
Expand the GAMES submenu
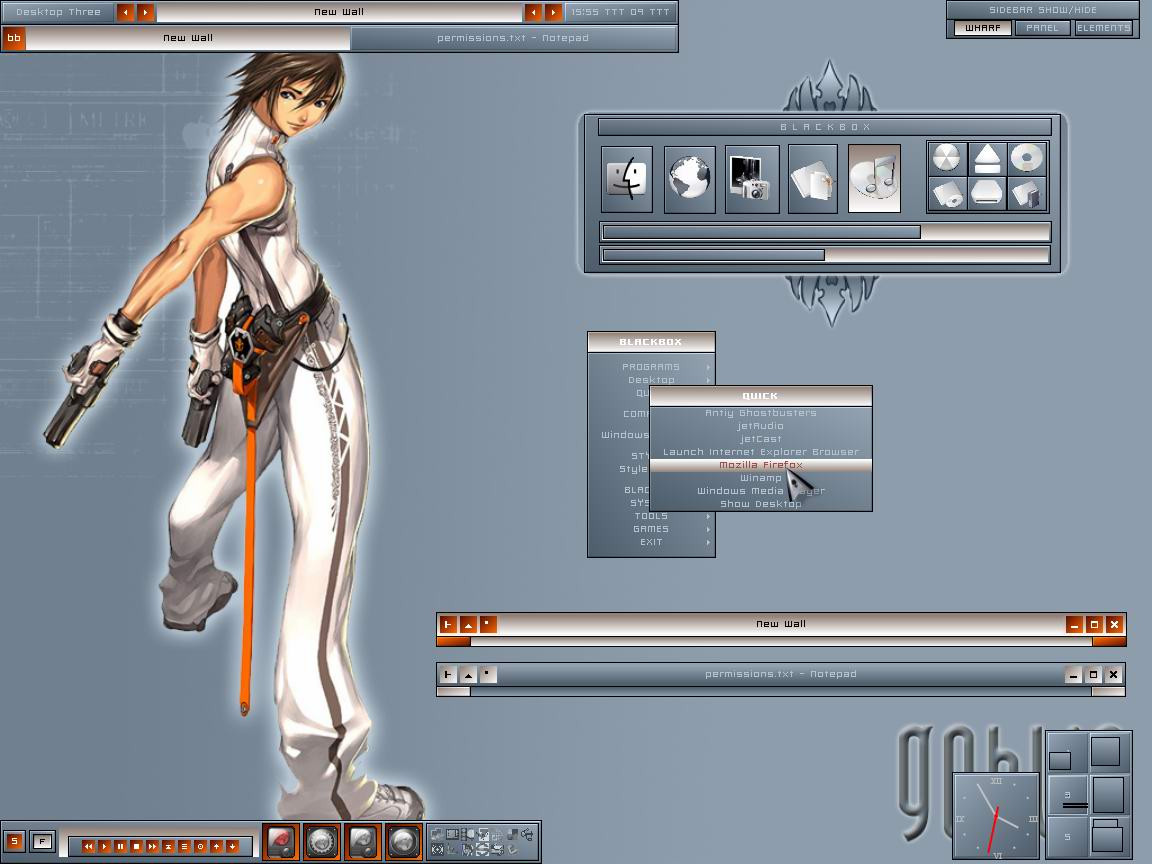coord(651,529)
